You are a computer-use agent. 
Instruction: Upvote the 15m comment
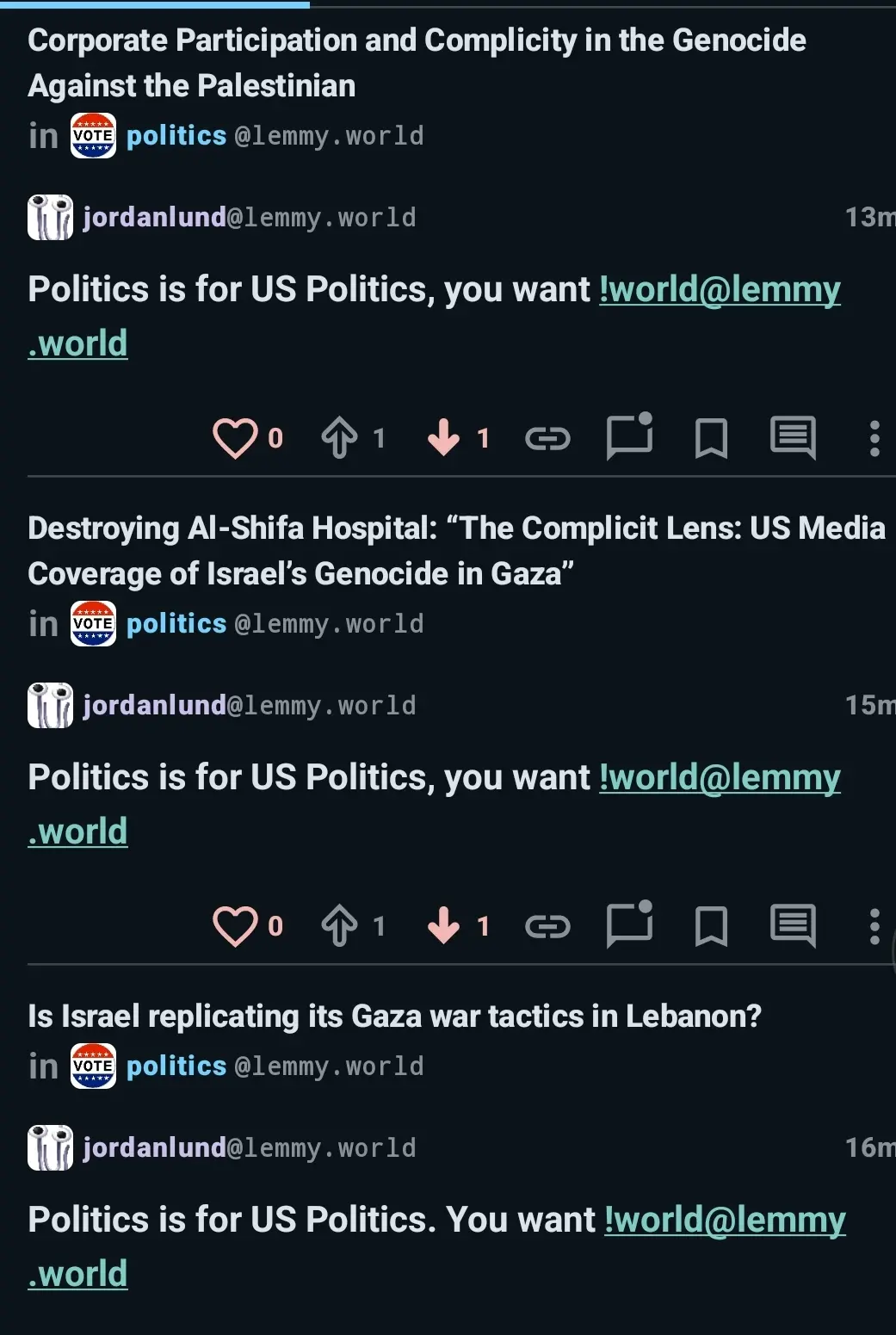(340, 926)
